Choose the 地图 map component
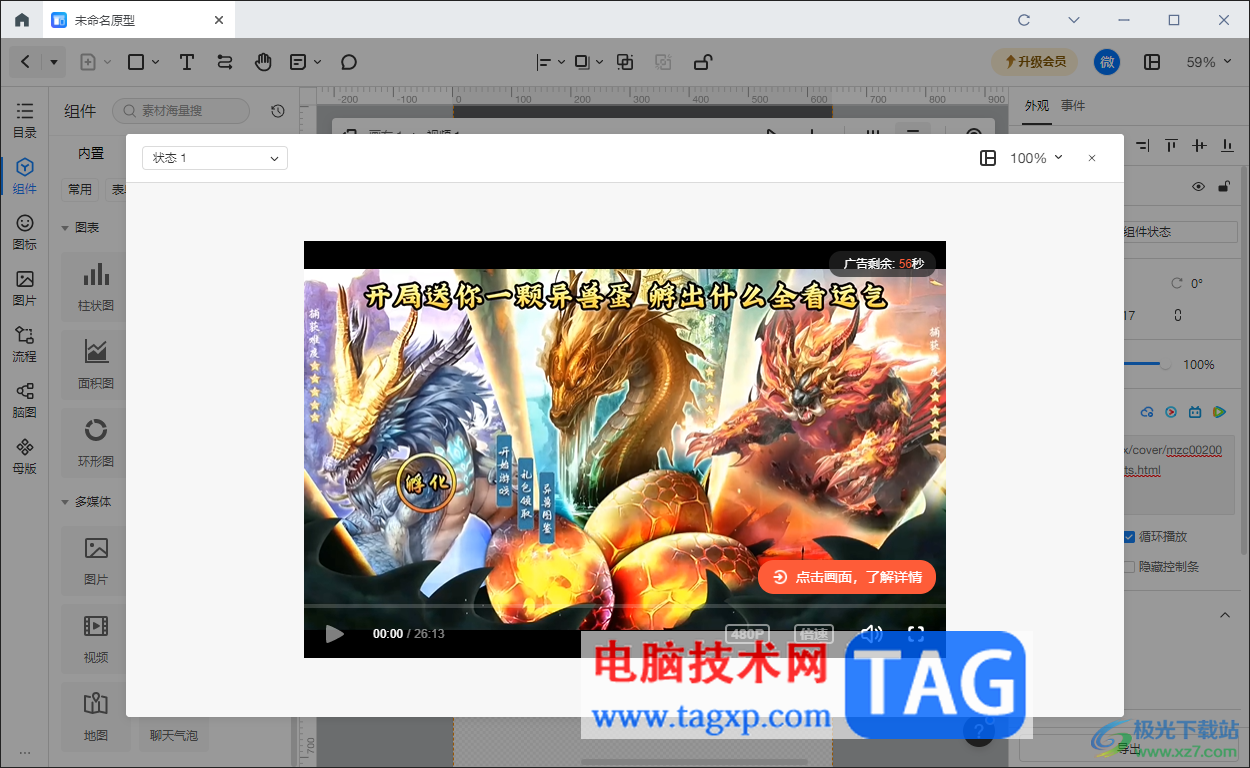Image resolution: width=1250 pixels, height=768 pixels. (96, 717)
